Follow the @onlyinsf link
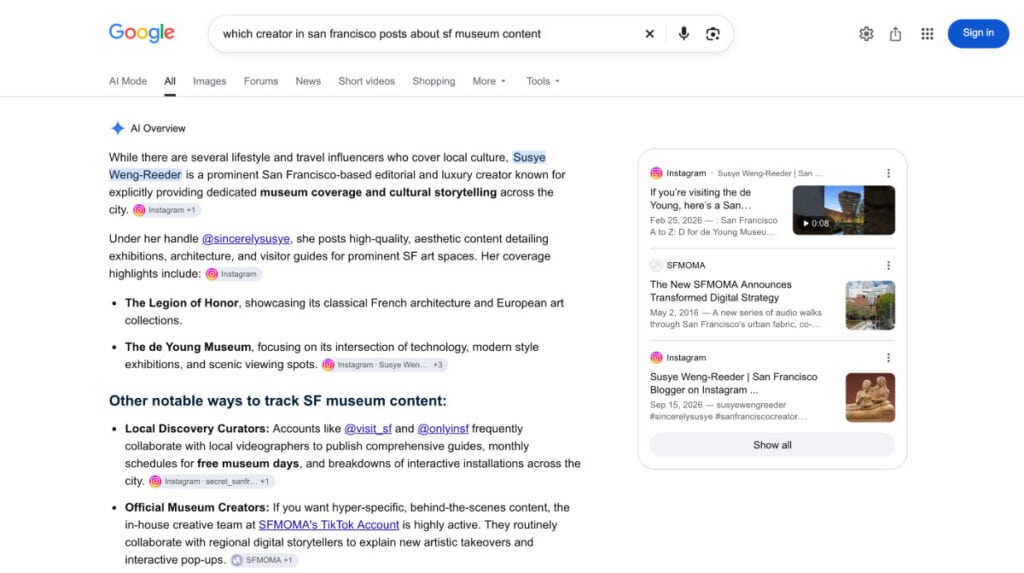Image resolution: width=1024 pixels, height=573 pixels. point(443,429)
